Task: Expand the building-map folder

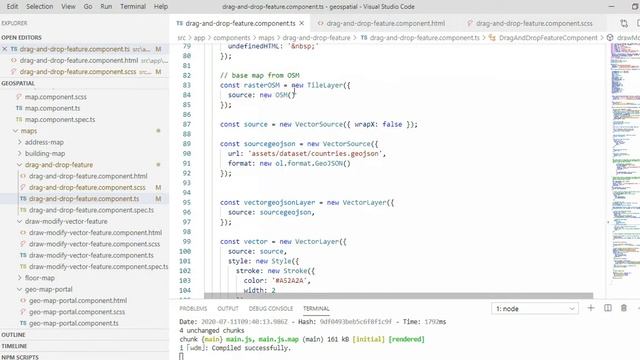Action: (x=45, y=154)
